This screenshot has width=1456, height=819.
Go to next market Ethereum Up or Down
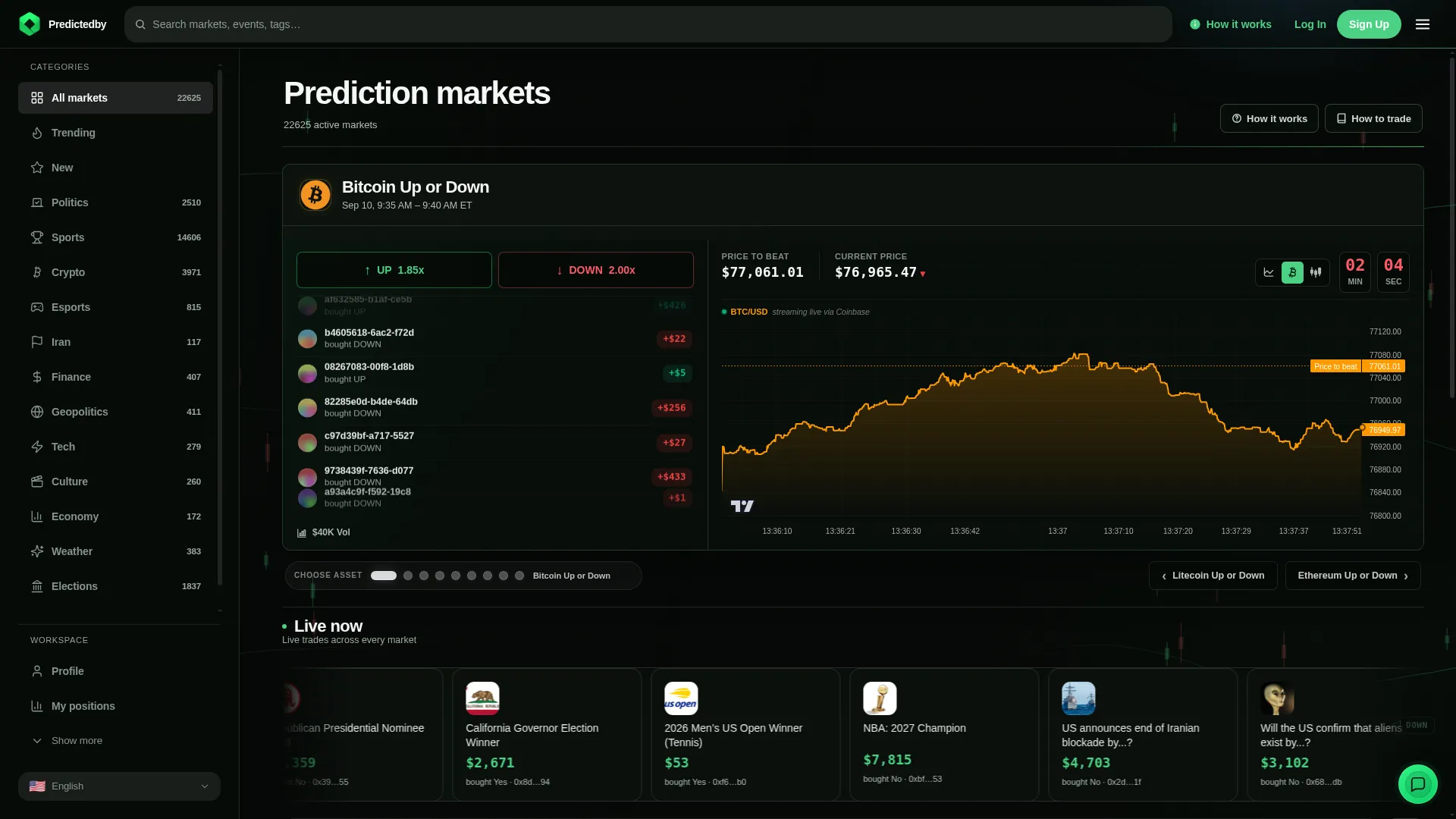1353,576
